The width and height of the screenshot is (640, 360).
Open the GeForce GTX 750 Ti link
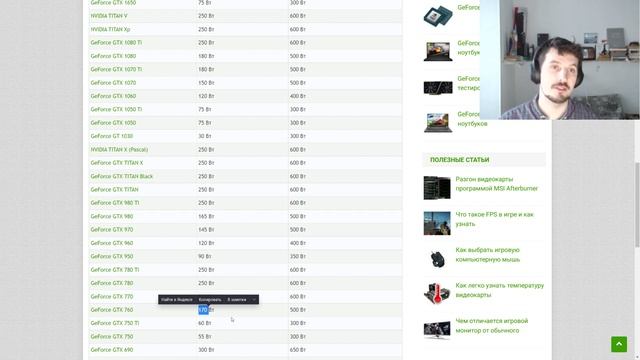(115, 323)
